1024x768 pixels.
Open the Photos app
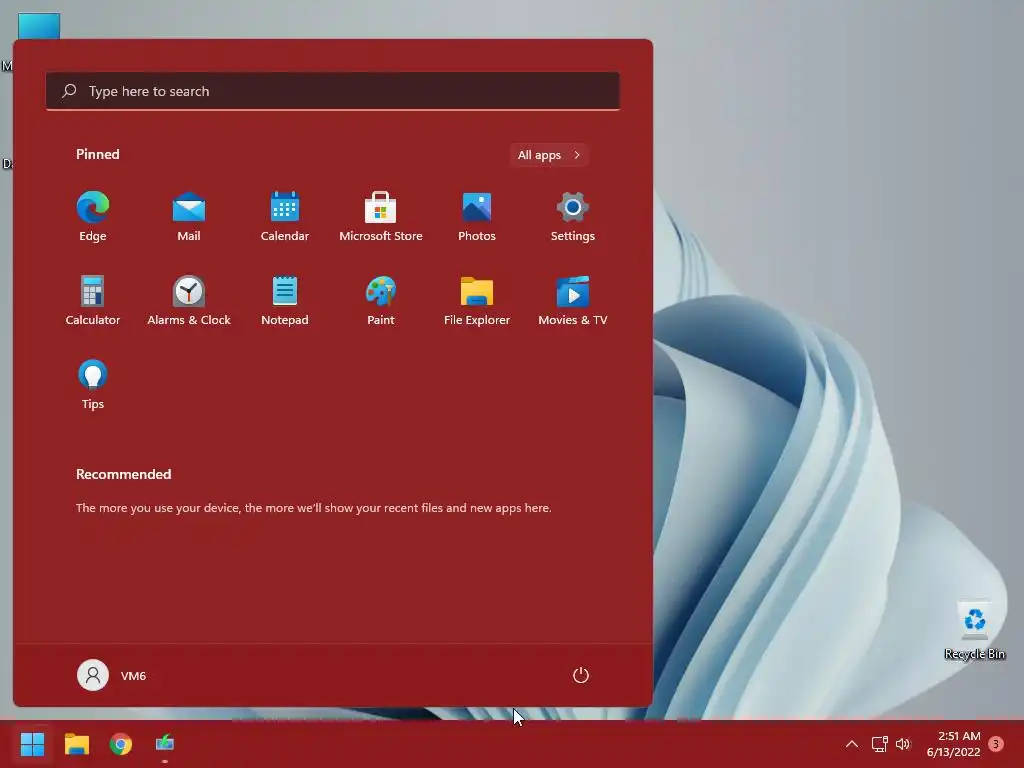477,217
